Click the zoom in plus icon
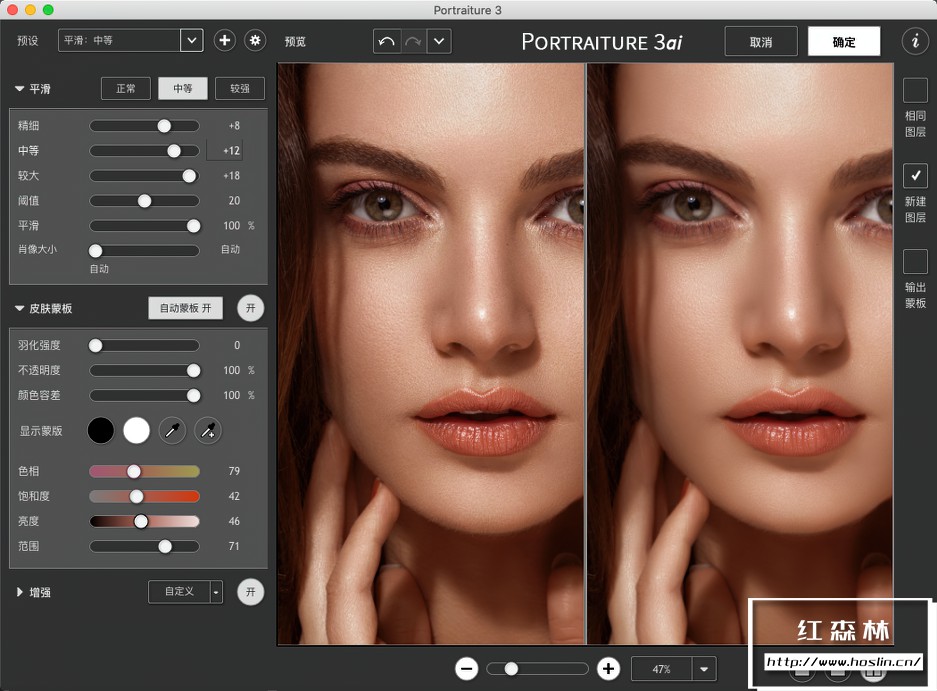Screen dimensions: 937x691 (608, 669)
